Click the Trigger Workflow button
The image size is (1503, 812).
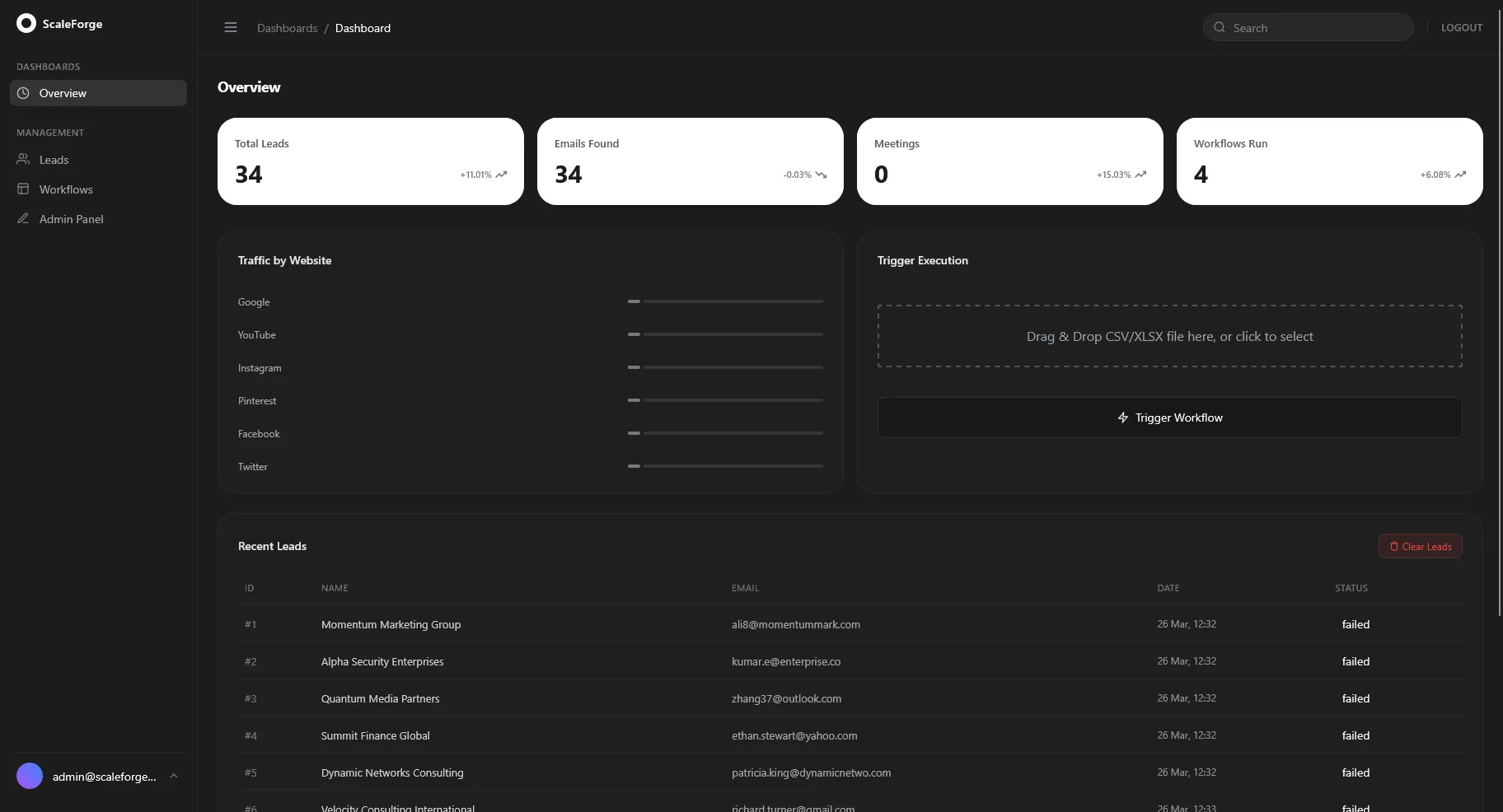[1170, 418]
